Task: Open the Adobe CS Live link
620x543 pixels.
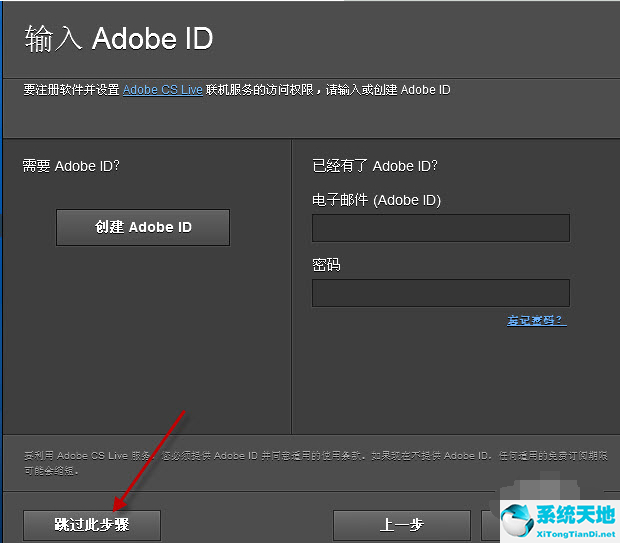Action: point(163,90)
